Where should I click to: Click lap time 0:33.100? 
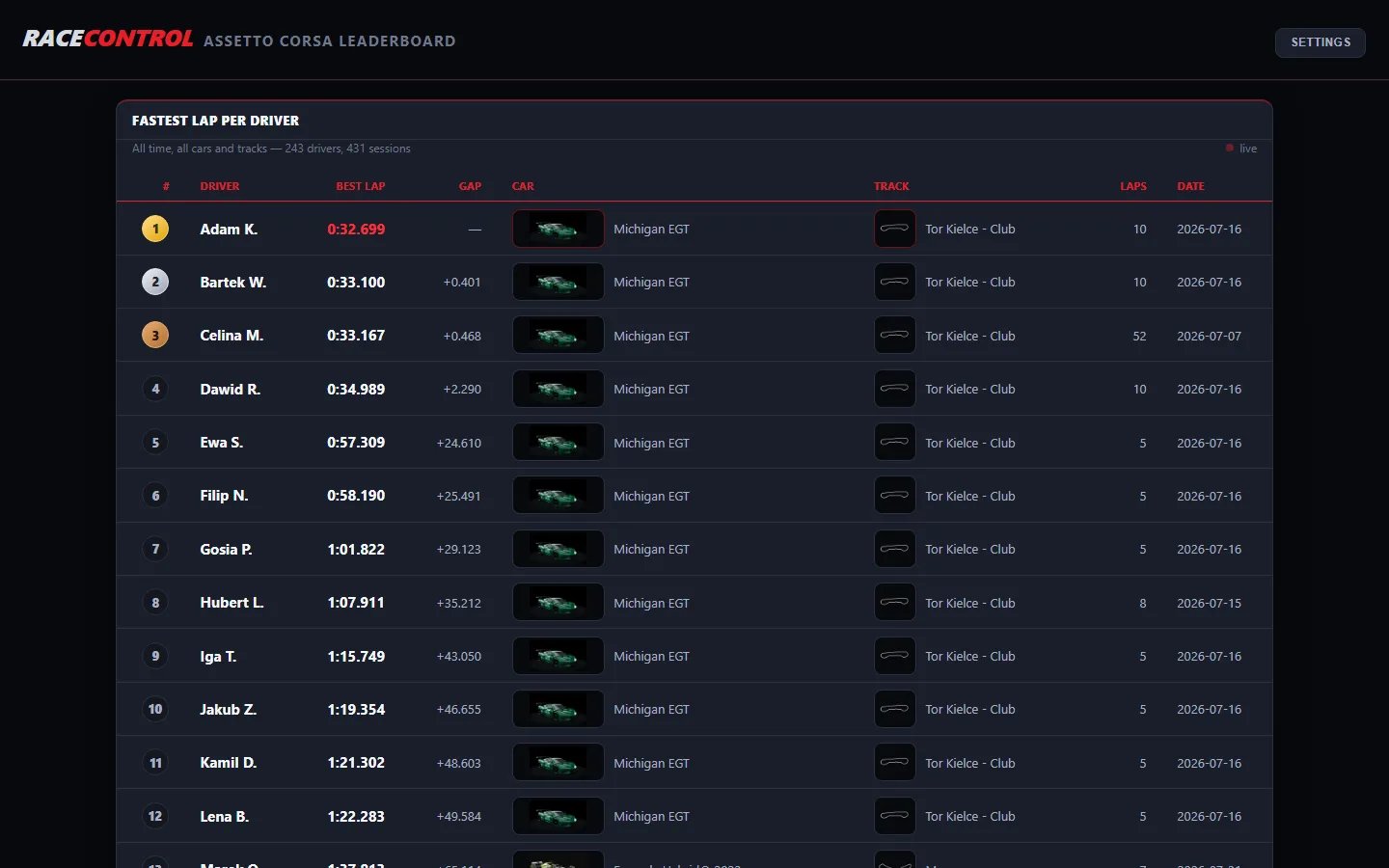356,283
